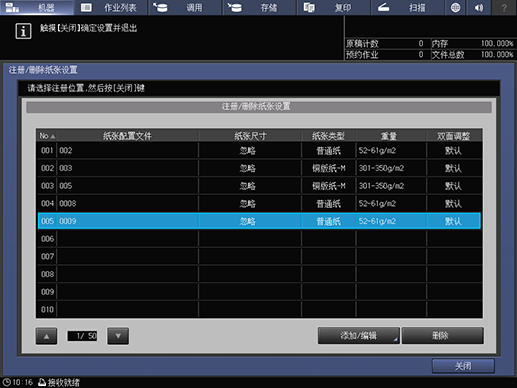
Task: Click the 重量 weight column header
Action: [391, 136]
